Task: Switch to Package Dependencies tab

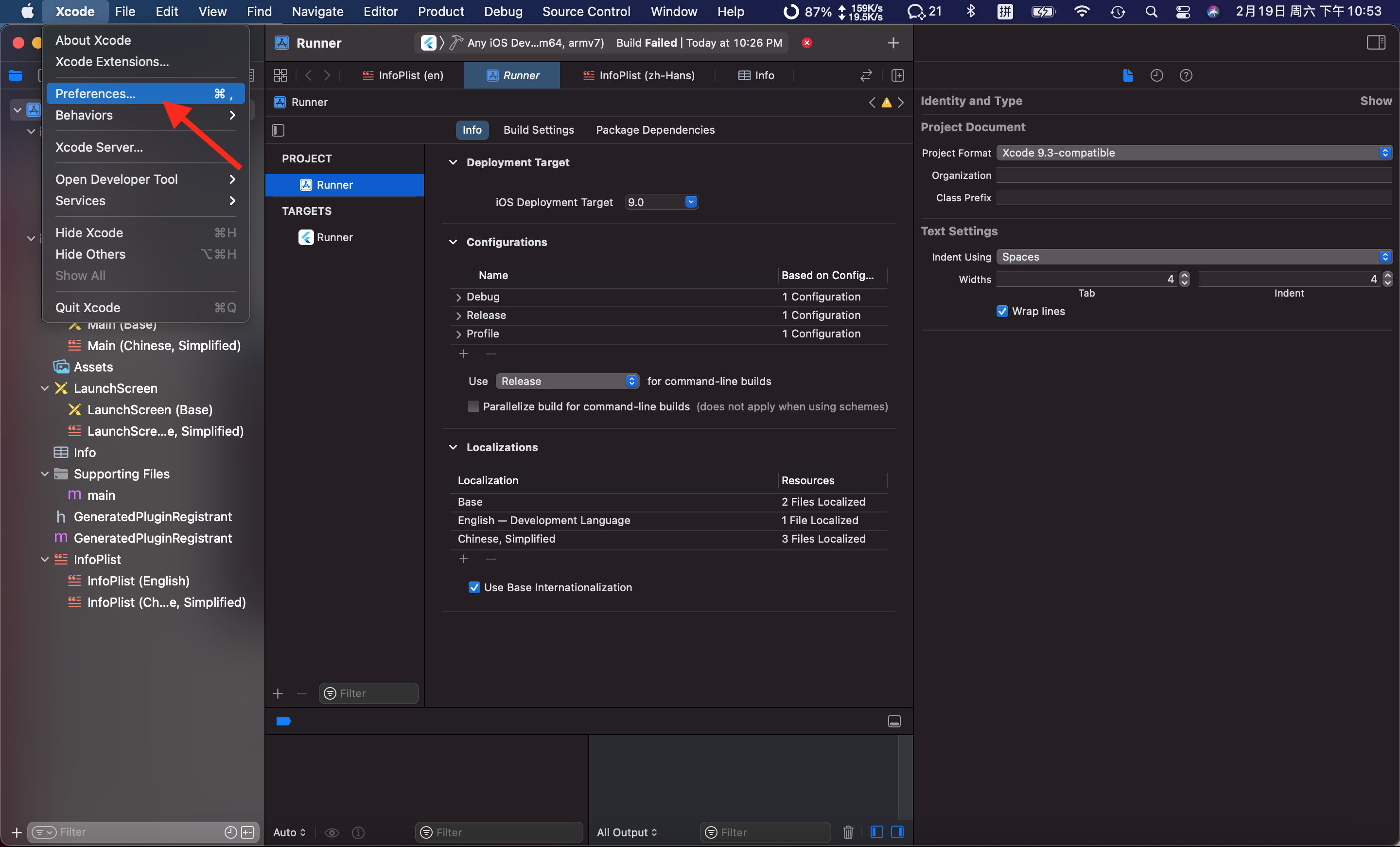Action: [654, 130]
